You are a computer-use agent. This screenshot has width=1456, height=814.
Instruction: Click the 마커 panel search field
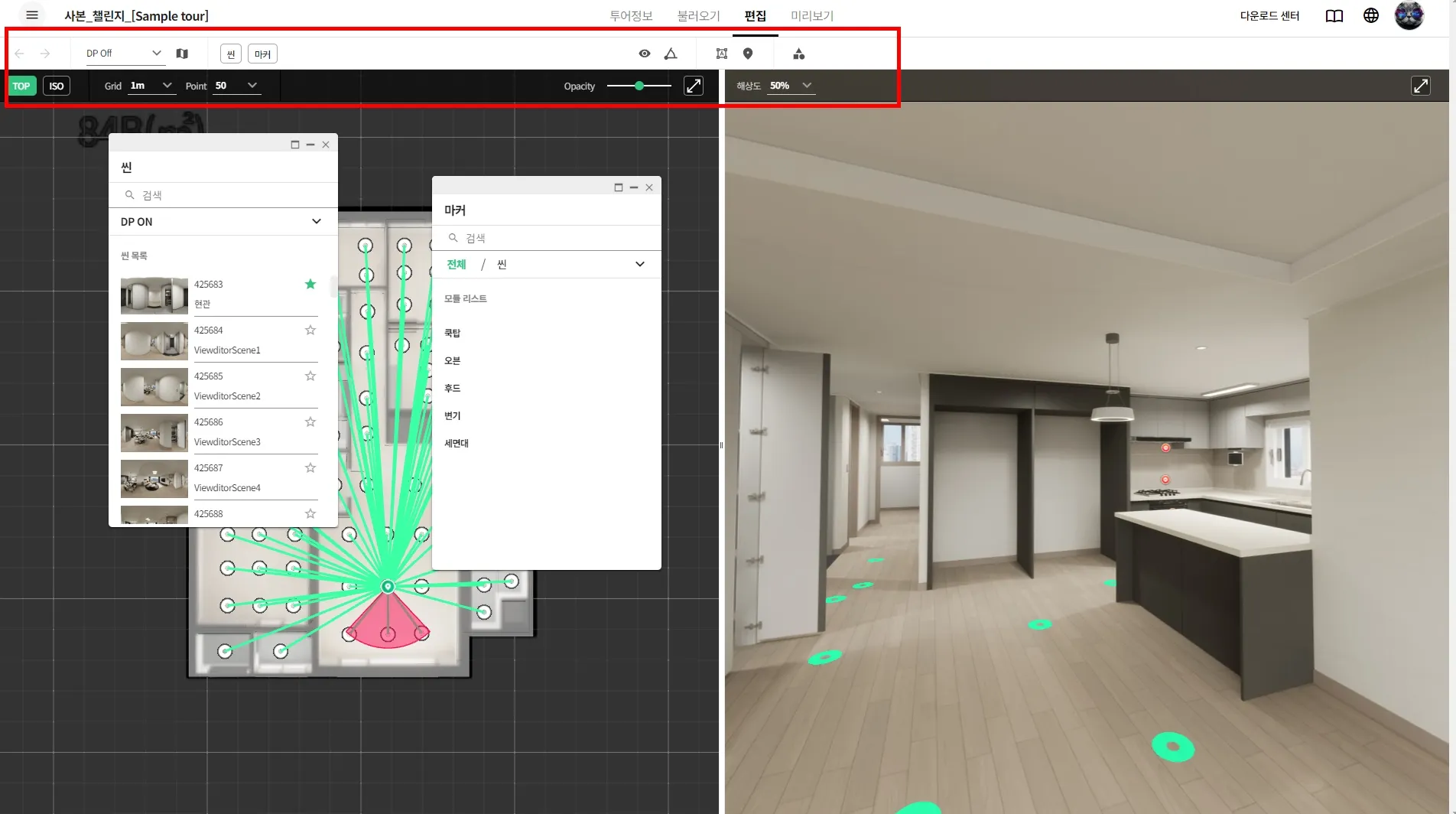pyautogui.click(x=546, y=238)
